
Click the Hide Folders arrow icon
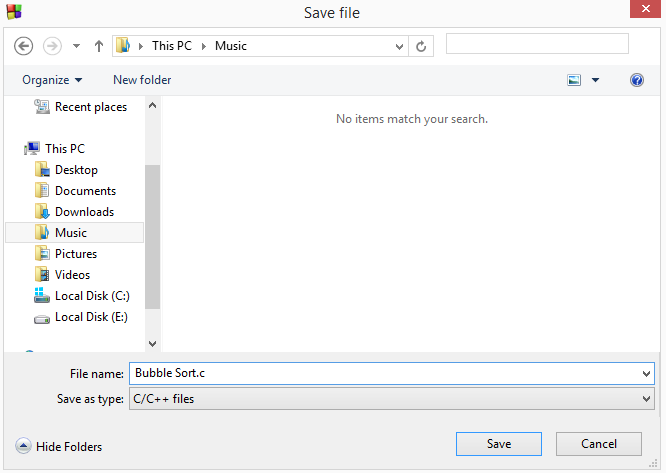pyautogui.click(x=23, y=446)
